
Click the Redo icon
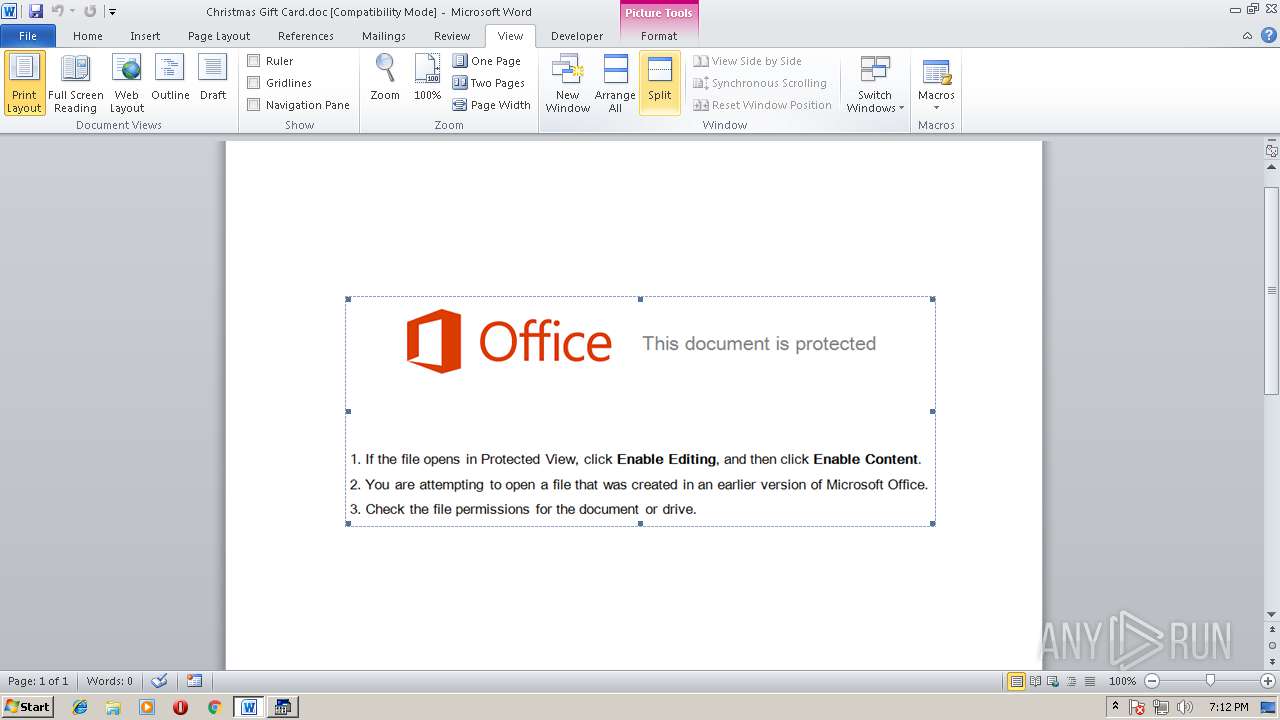pos(90,11)
